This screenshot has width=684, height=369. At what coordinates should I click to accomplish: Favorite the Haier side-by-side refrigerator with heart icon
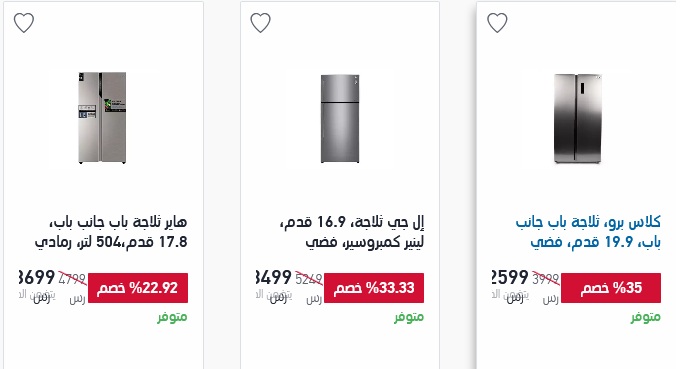pyautogui.click(x=24, y=23)
